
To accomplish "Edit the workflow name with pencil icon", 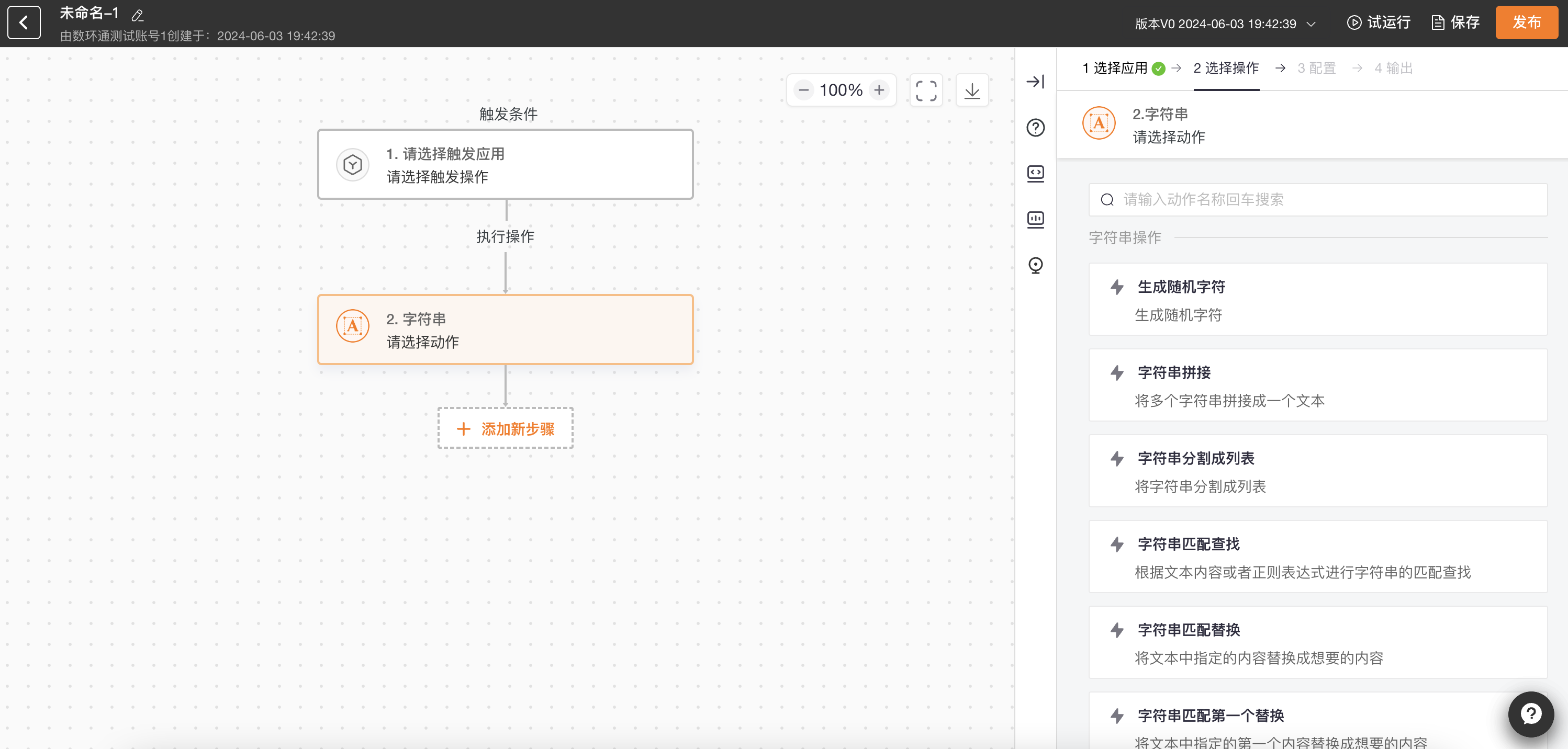I will pyautogui.click(x=138, y=15).
